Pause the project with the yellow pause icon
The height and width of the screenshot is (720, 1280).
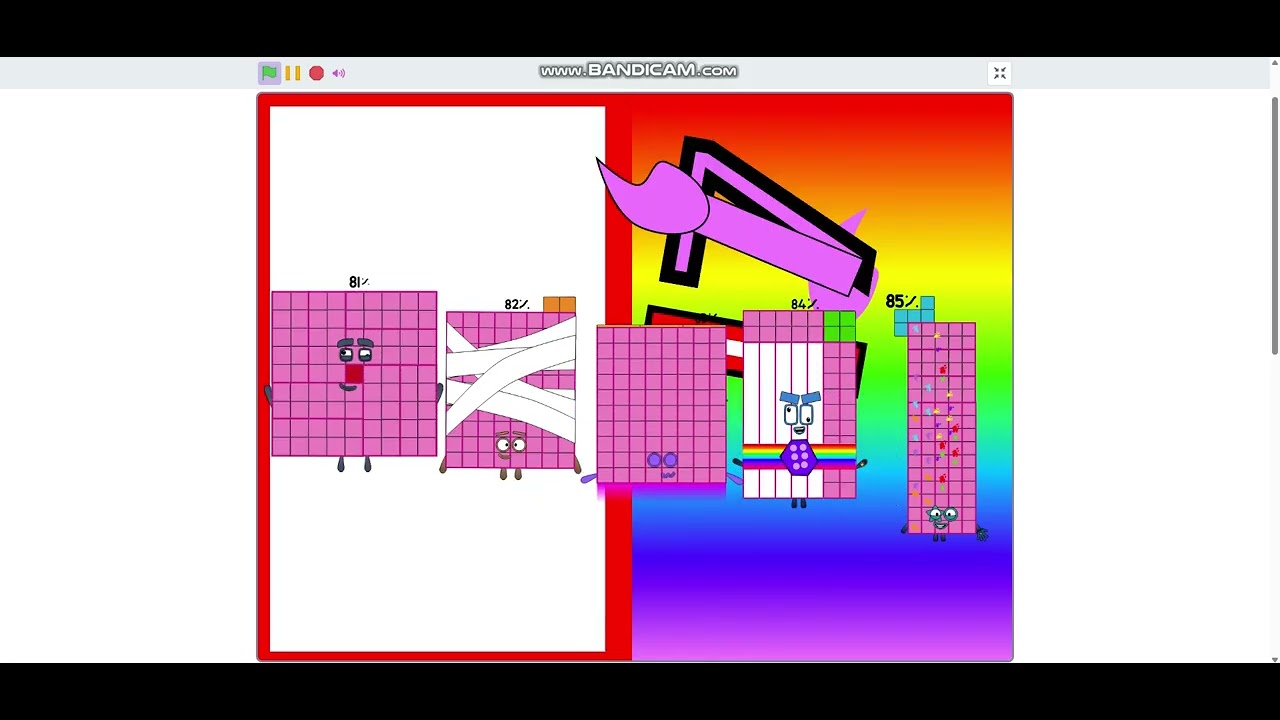[293, 73]
